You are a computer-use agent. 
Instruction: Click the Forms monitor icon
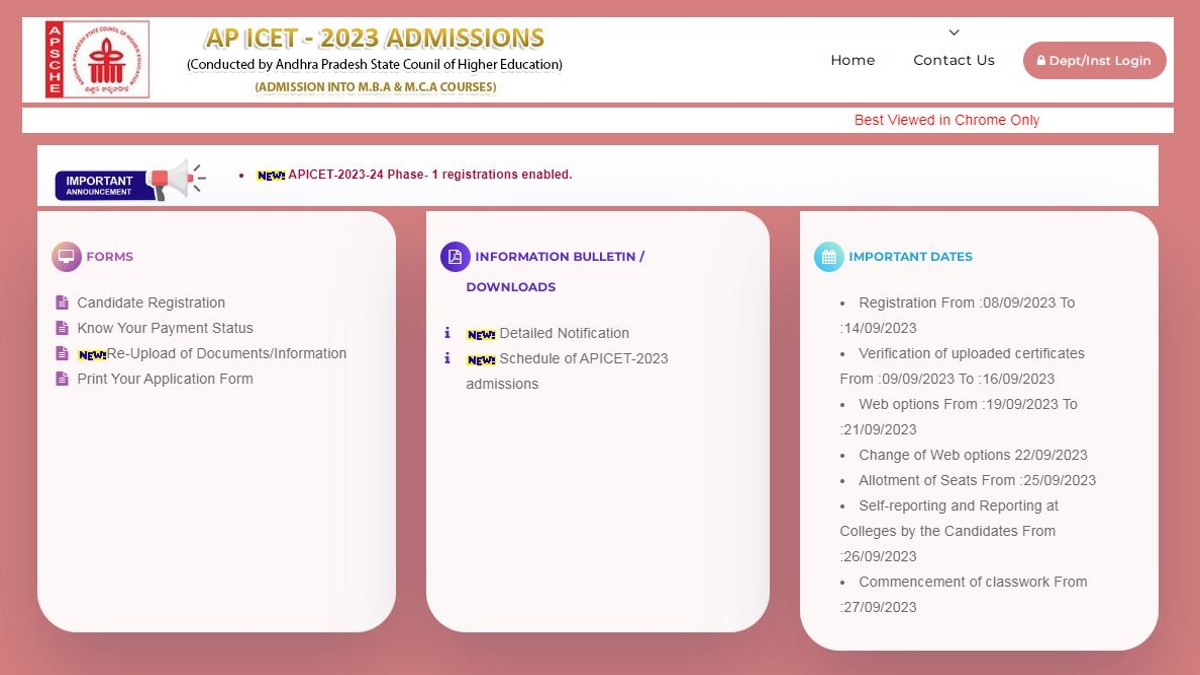tap(66, 257)
